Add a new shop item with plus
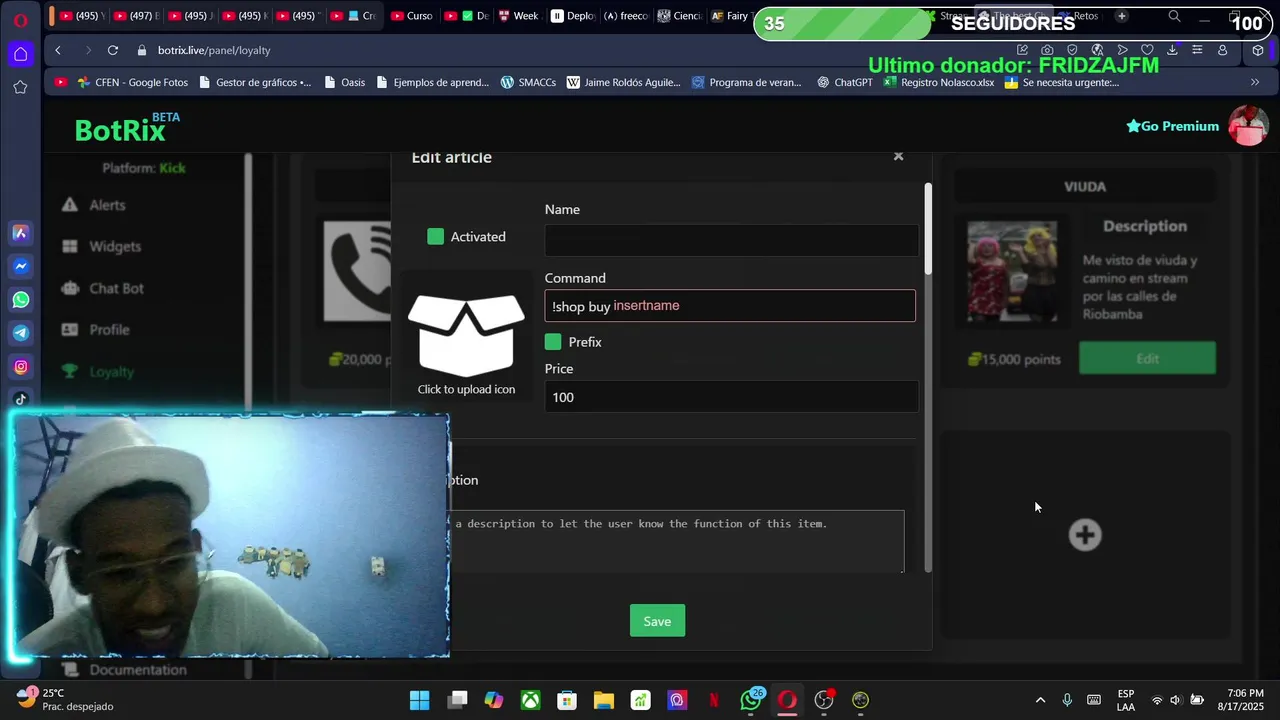 point(1085,535)
